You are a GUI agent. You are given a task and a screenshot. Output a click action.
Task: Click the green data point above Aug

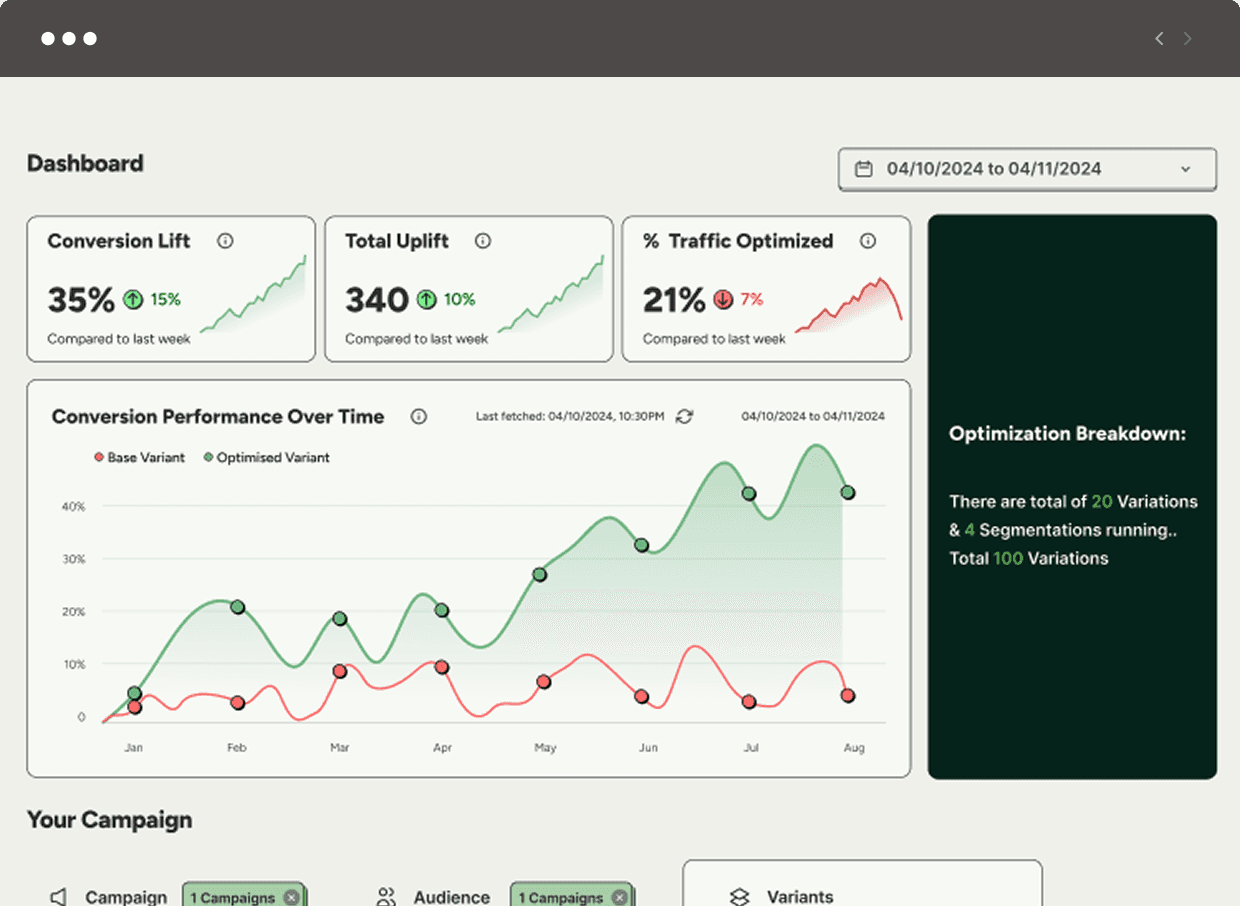tap(847, 492)
